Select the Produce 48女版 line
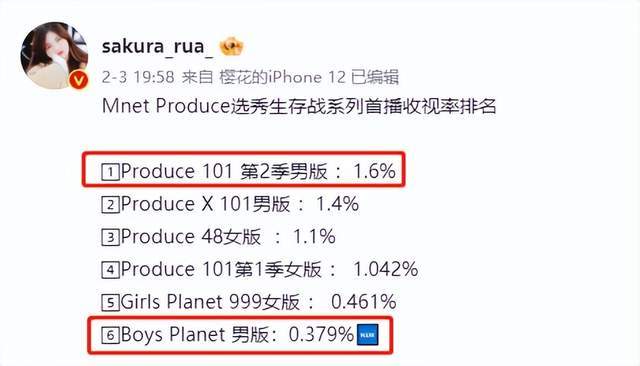Screen dimensions: 640x366 pyautogui.click(x=218, y=237)
